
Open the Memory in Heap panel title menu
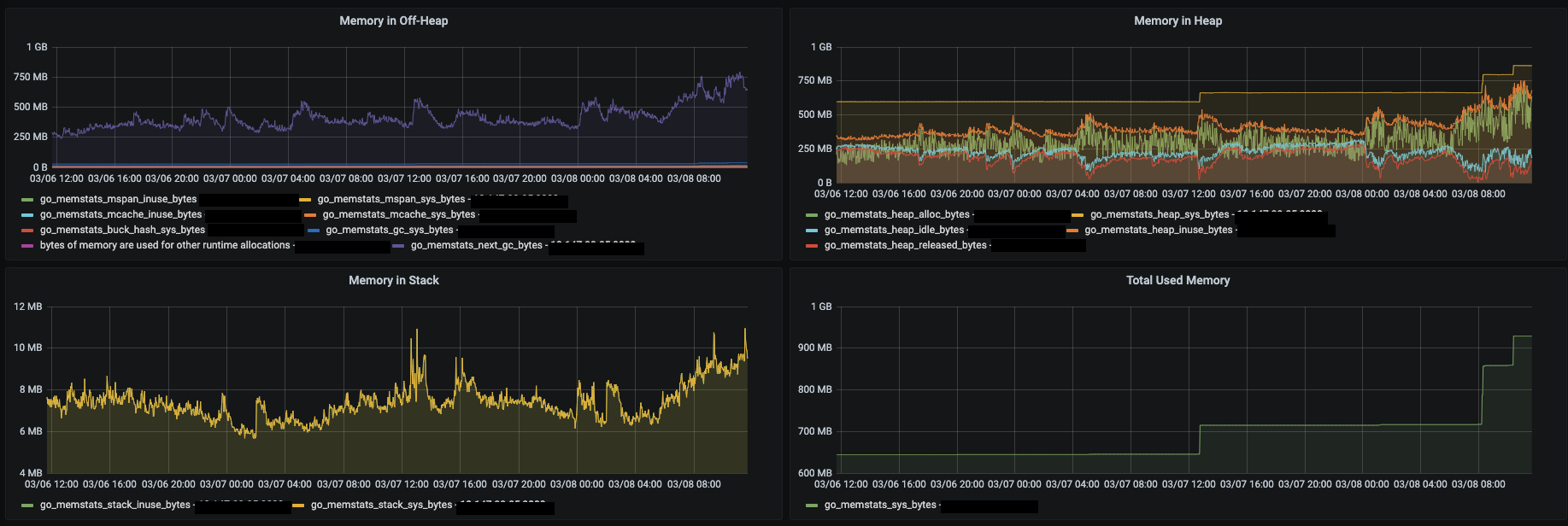tap(1177, 20)
